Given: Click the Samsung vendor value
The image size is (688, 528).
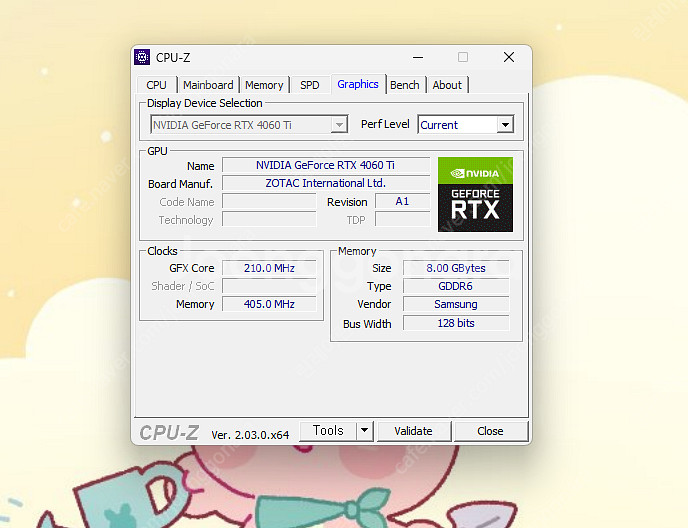Looking at the screenshot, I should point(456,304).
